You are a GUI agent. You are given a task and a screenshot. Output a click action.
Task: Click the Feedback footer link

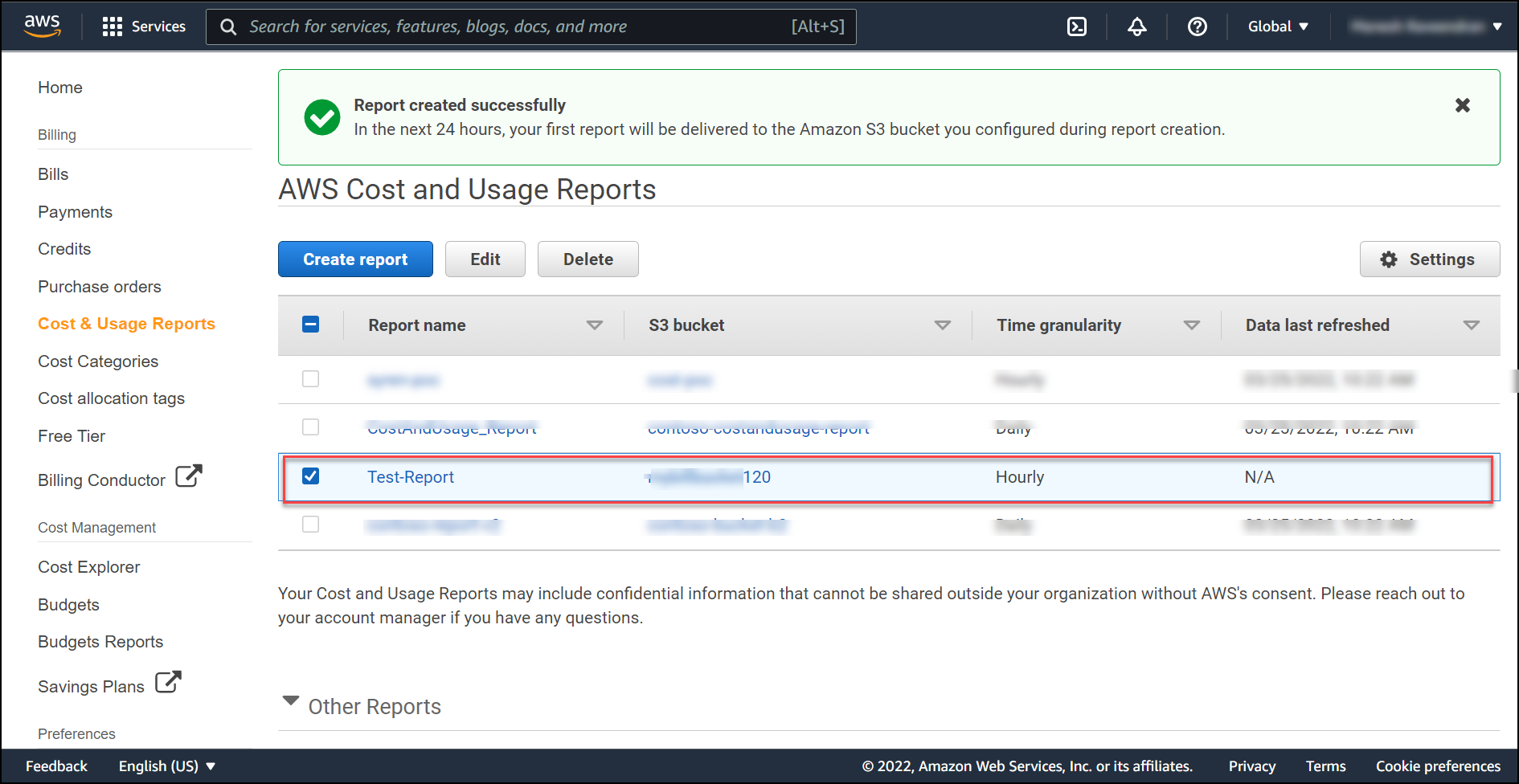(x=56, y=766)
